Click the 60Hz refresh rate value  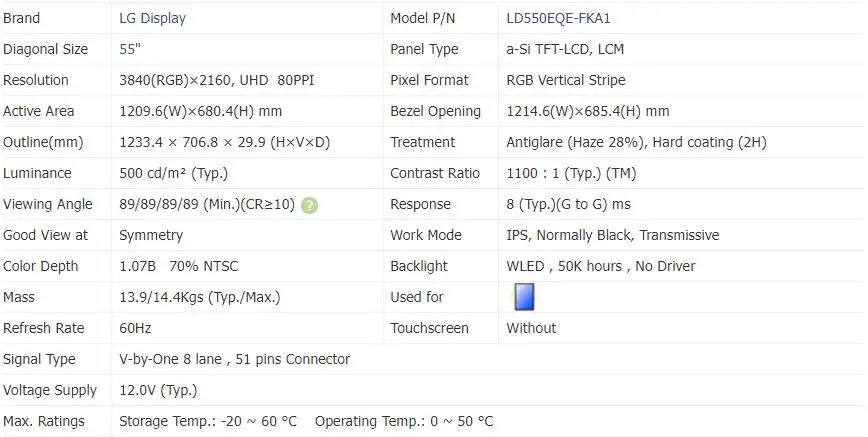[x=136, y=328]
